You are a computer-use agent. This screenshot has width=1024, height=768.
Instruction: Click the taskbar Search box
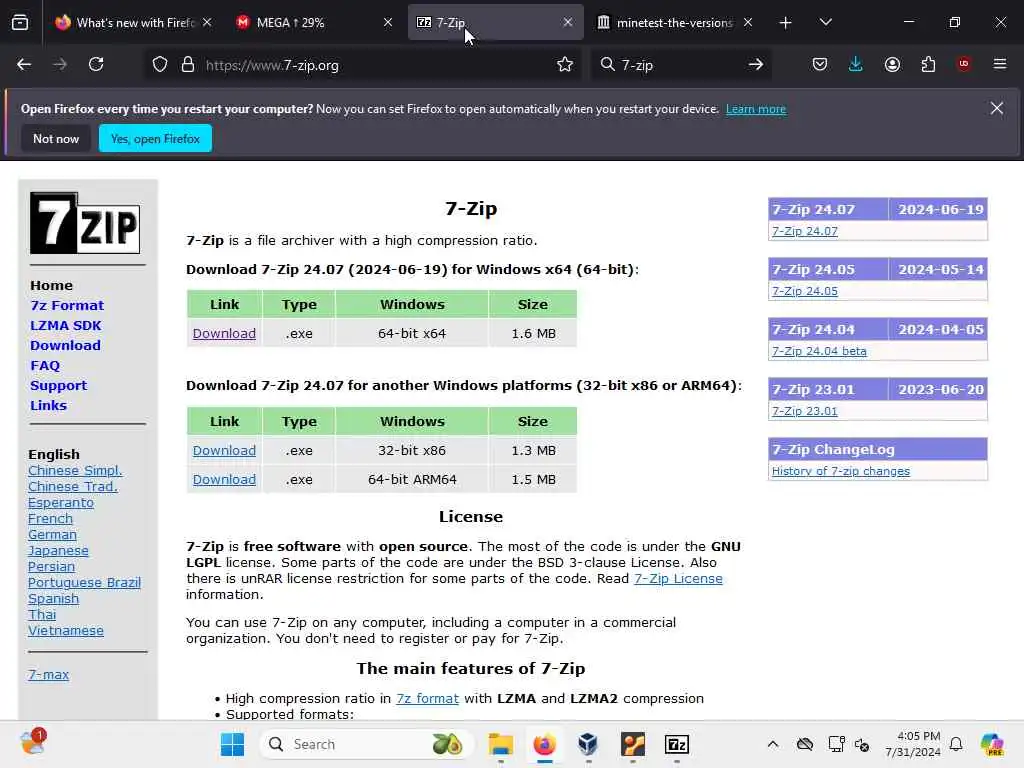coord(366,744)
